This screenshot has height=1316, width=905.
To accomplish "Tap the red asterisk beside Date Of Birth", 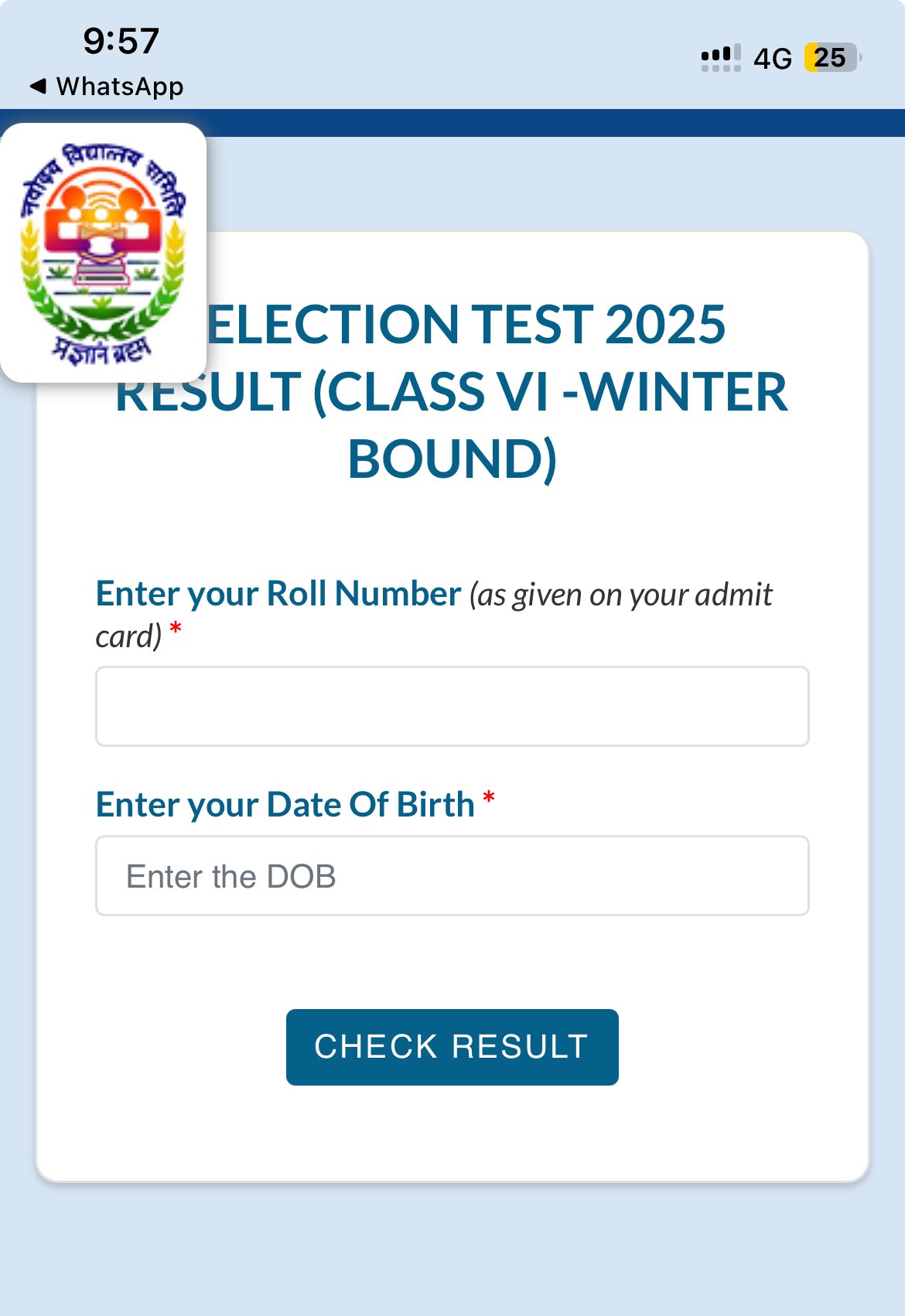I will click(489, 799).
